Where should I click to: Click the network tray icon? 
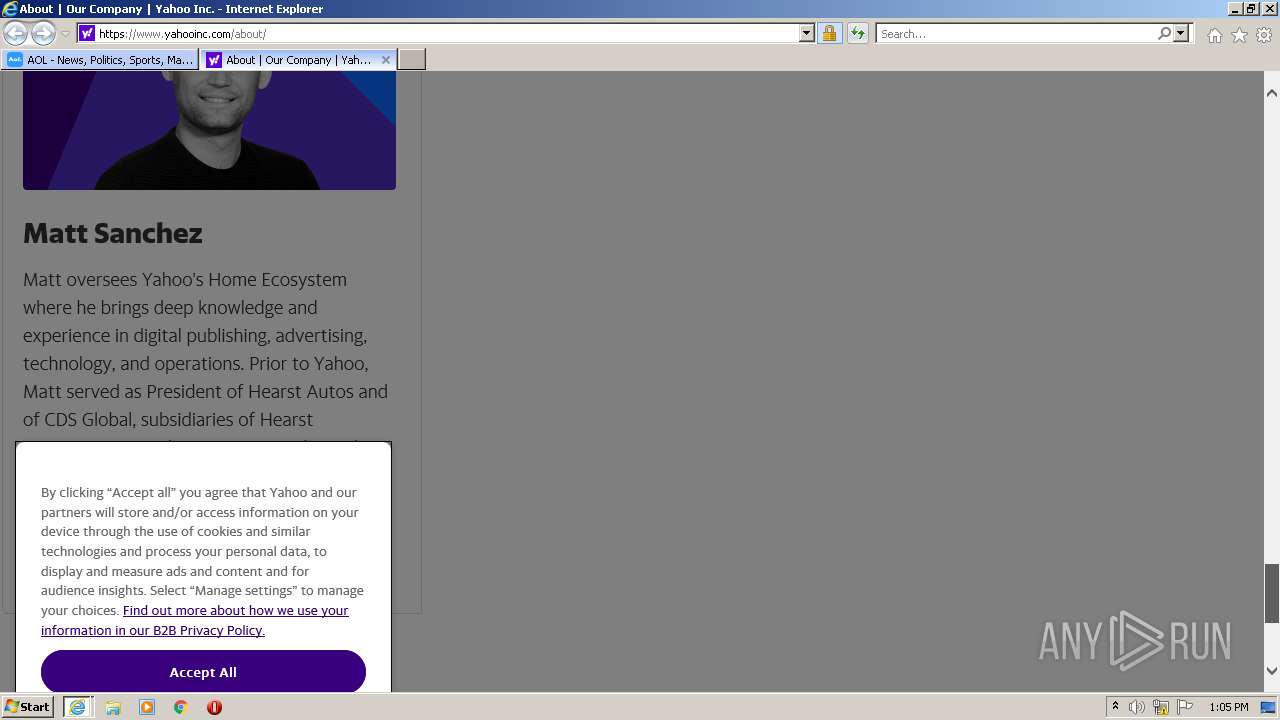click(x=1161, y=707)
